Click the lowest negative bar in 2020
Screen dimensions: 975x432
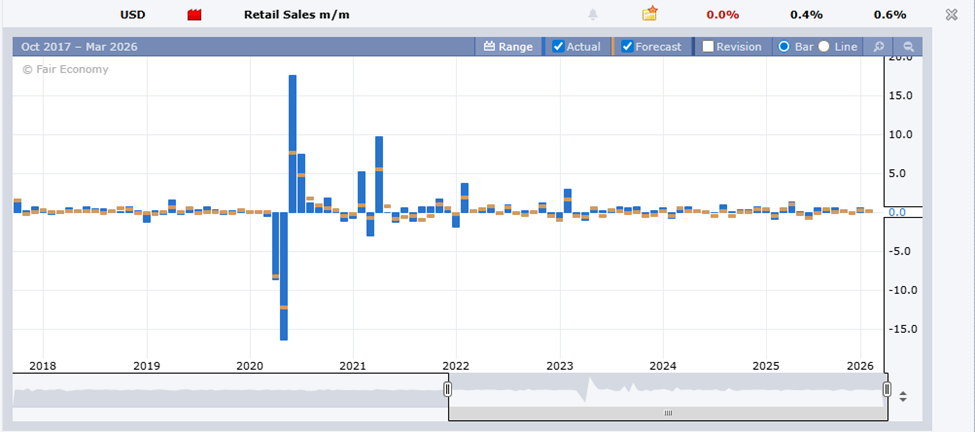point(284,276)
